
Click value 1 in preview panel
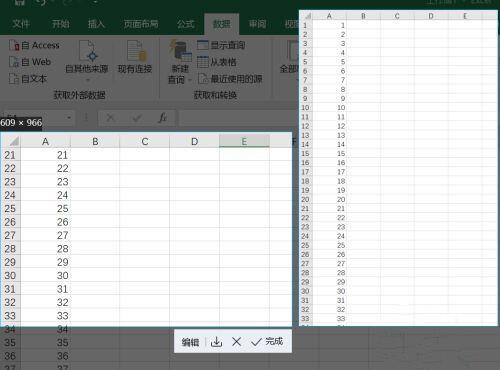(343, 25)
